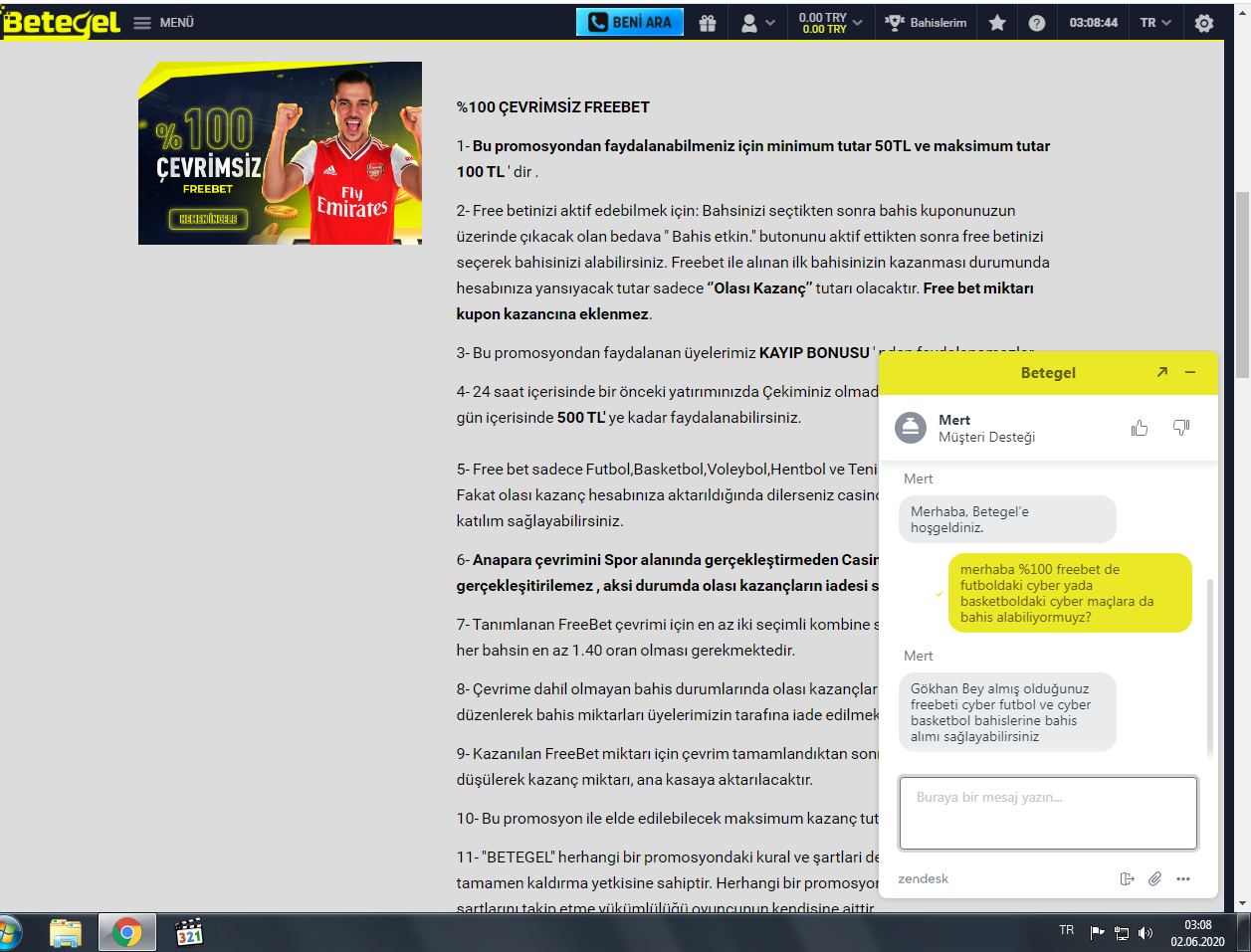This screenshot has width=1251, height=952.
Task: Click the Action Center flag icon
Action: (1098, 932)
